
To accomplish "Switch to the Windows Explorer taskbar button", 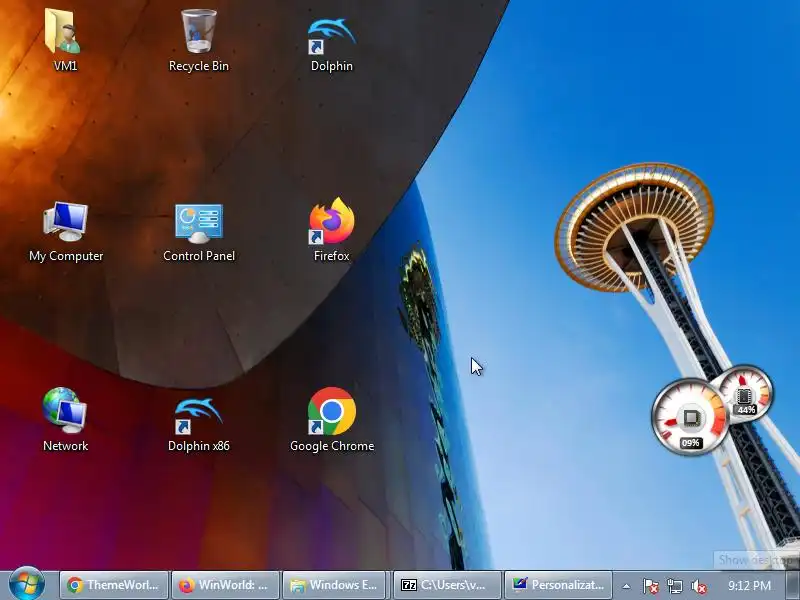I will coord(336,585).
